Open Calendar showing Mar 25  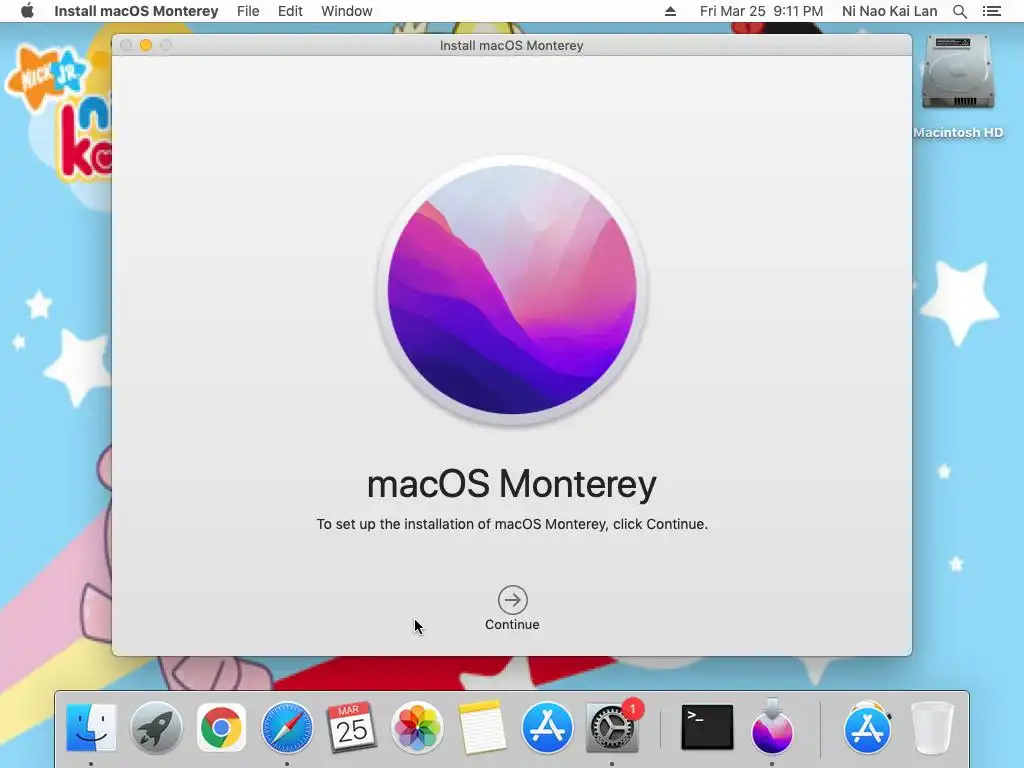[351, 728]
